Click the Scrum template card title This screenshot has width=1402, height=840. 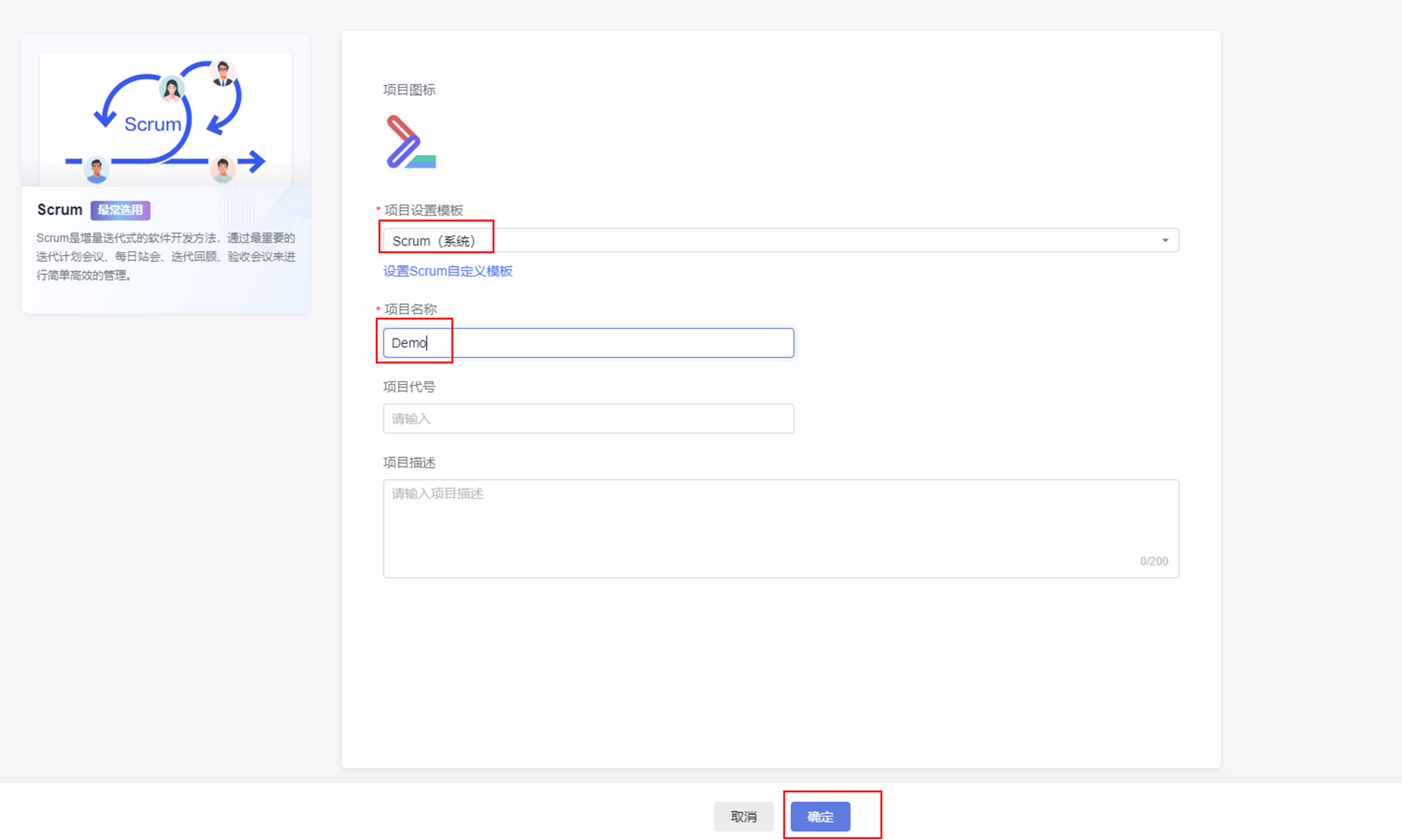[59, 210]
